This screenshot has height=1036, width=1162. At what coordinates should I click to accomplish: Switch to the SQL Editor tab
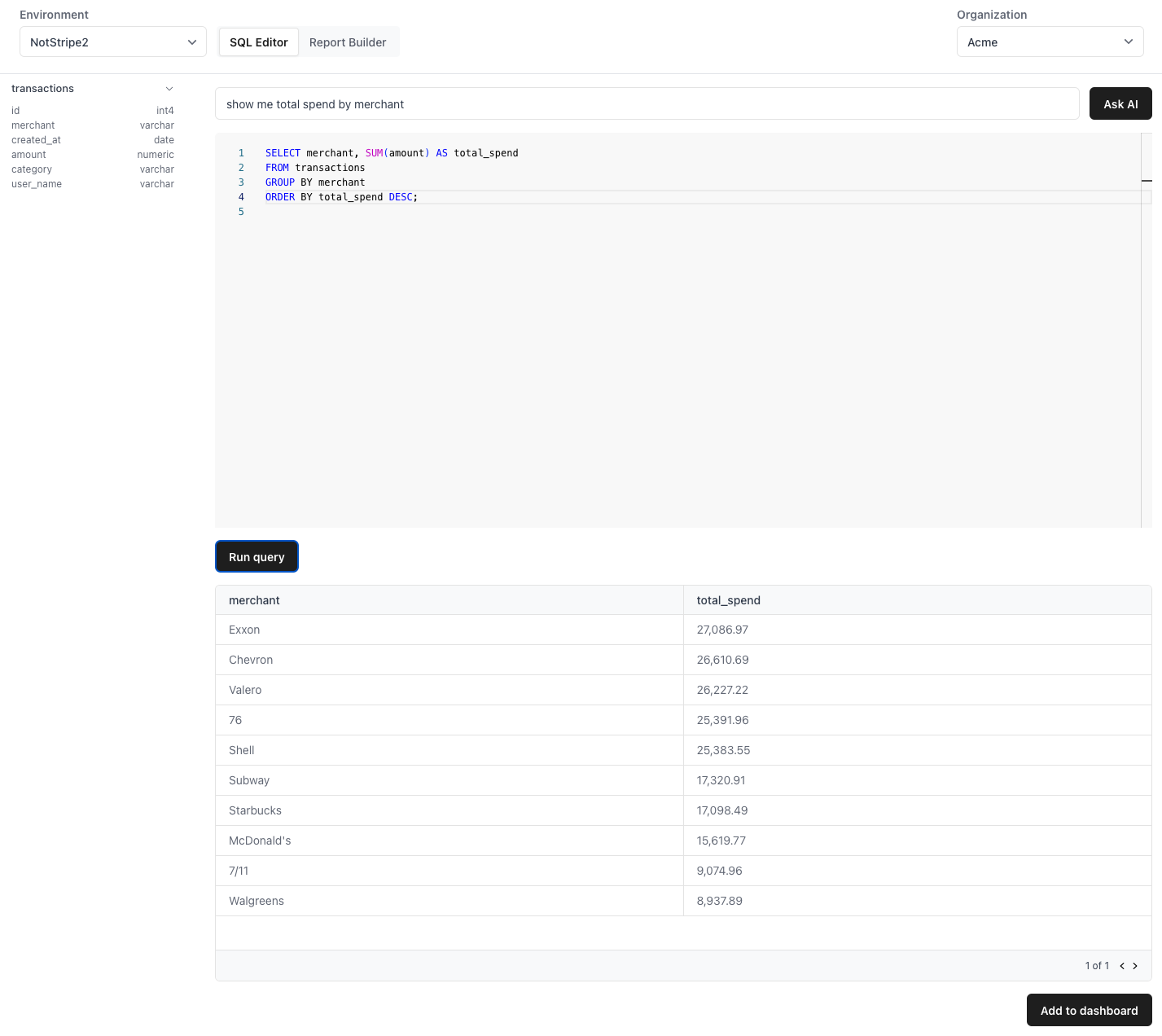(259, 42)
